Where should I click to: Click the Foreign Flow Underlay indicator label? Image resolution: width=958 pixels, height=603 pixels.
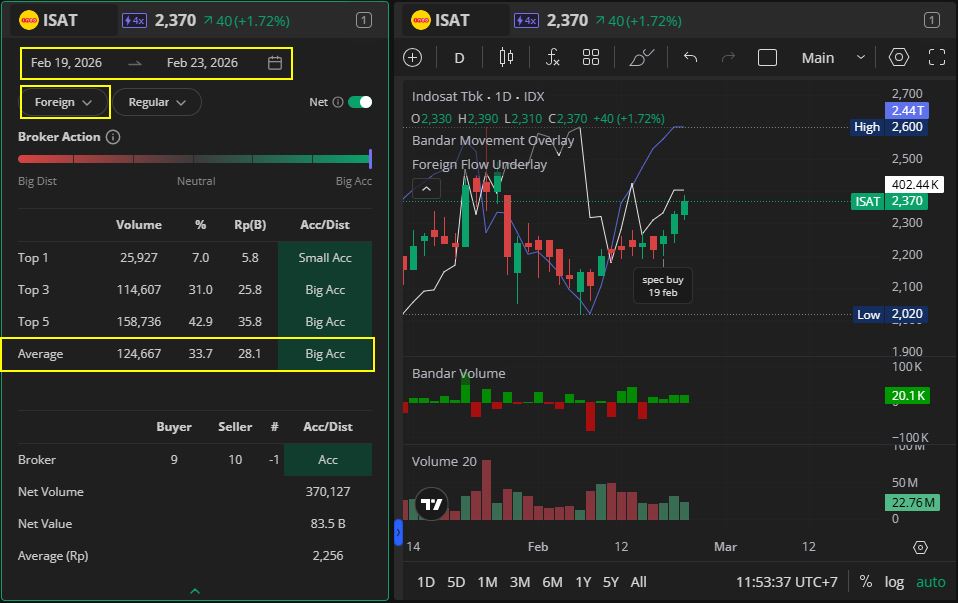click(x=479, y=164)
